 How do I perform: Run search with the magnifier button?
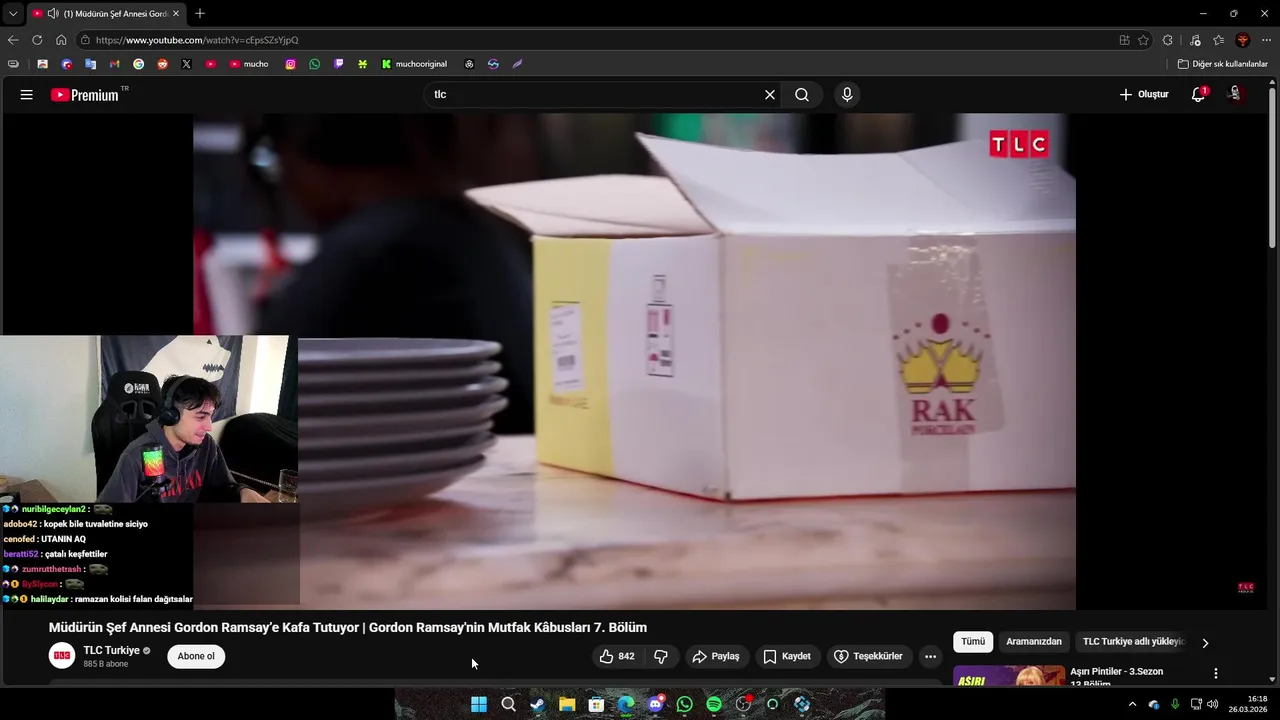pyautogui.click(x=802, y=94)
